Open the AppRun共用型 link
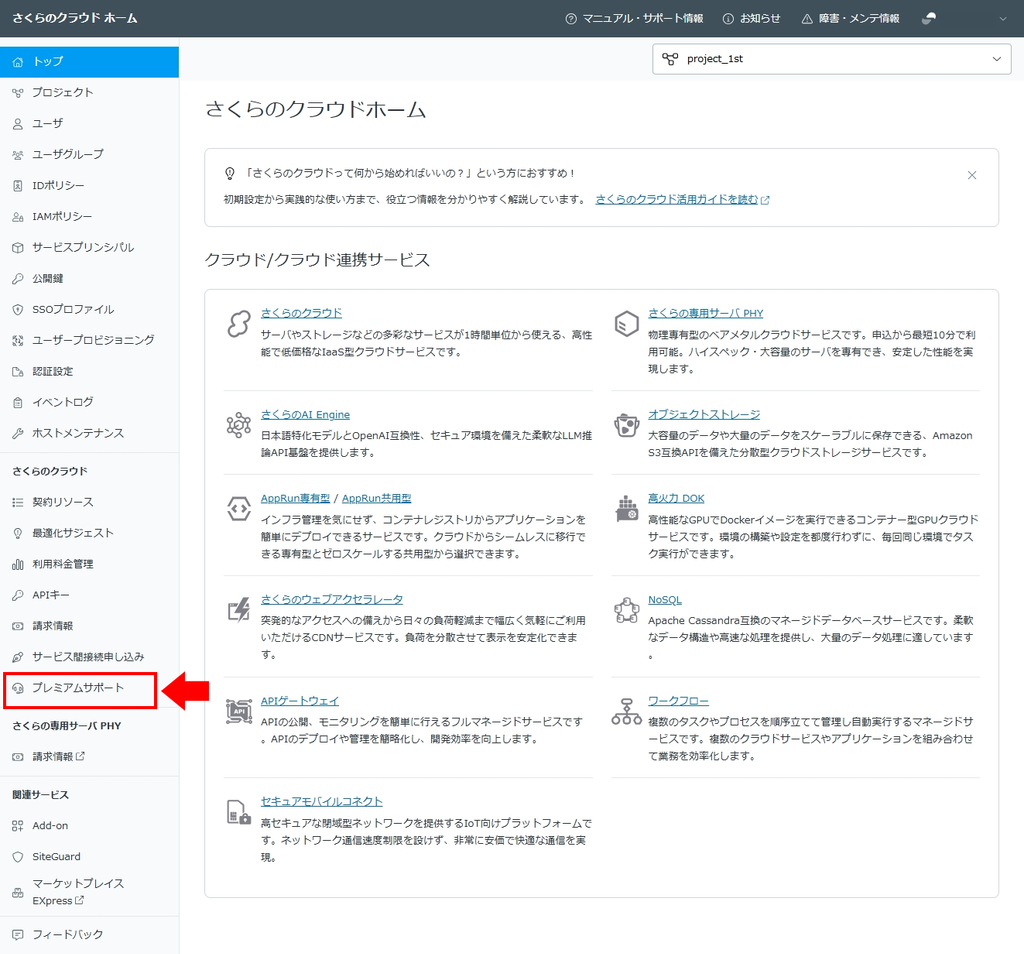1024x954 pixels. [377, 498]
